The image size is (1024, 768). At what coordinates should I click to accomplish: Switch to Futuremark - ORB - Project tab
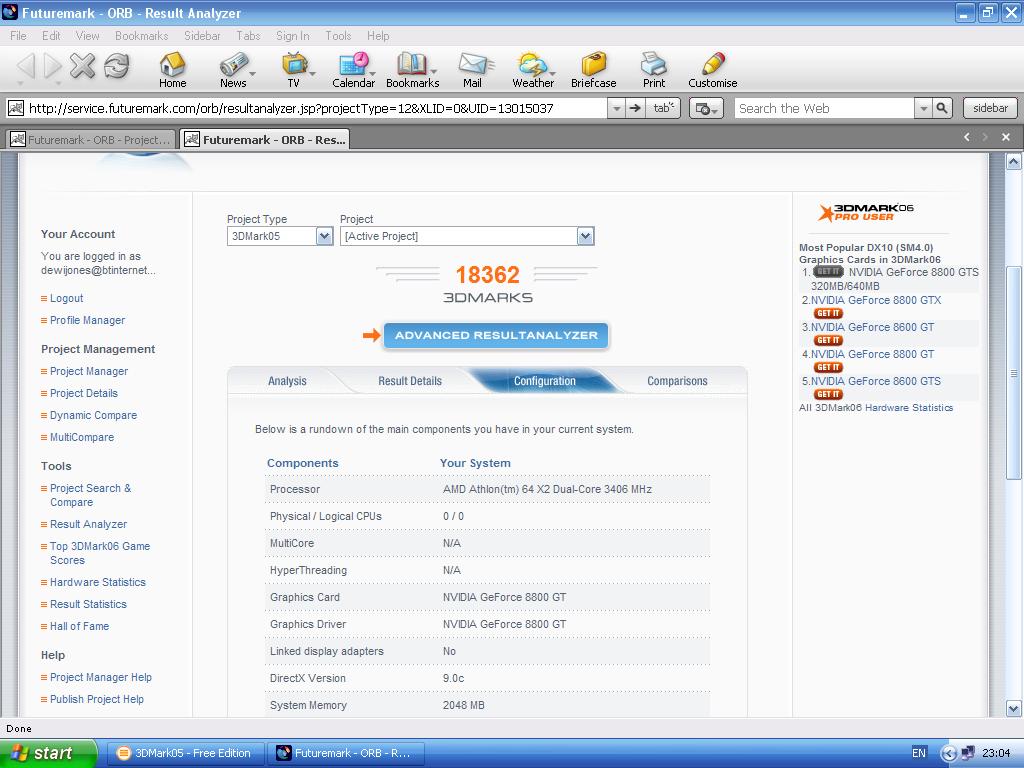(x=91, y=139)
